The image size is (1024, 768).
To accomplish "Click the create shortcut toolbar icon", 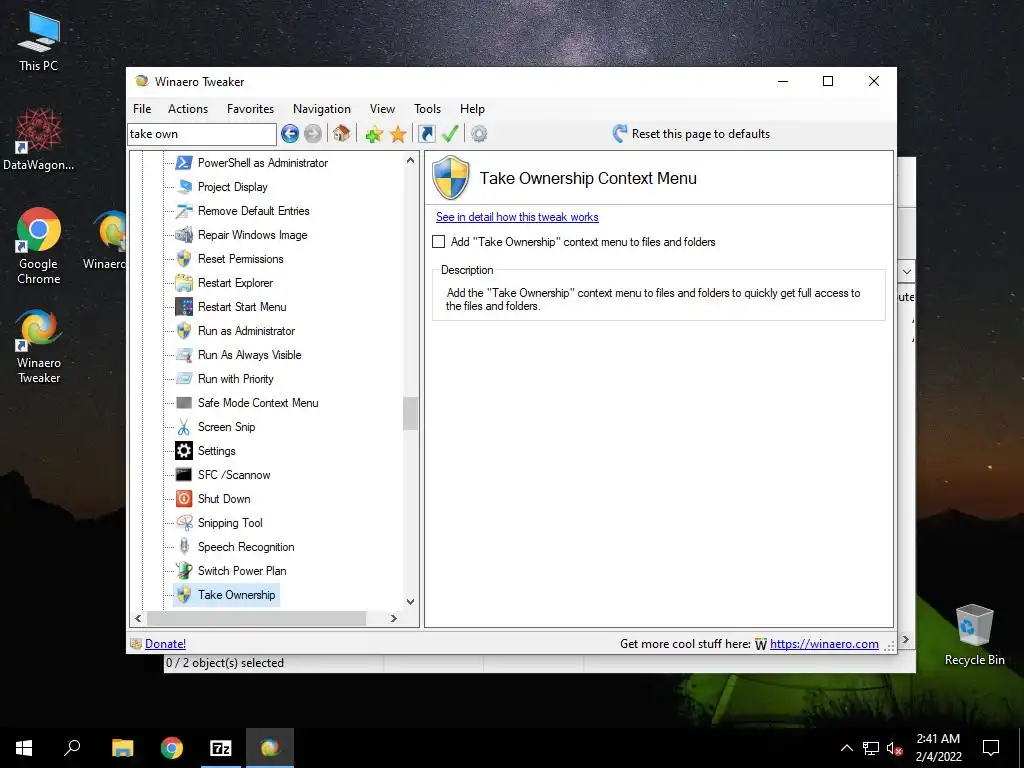I will tap(426, 134).
